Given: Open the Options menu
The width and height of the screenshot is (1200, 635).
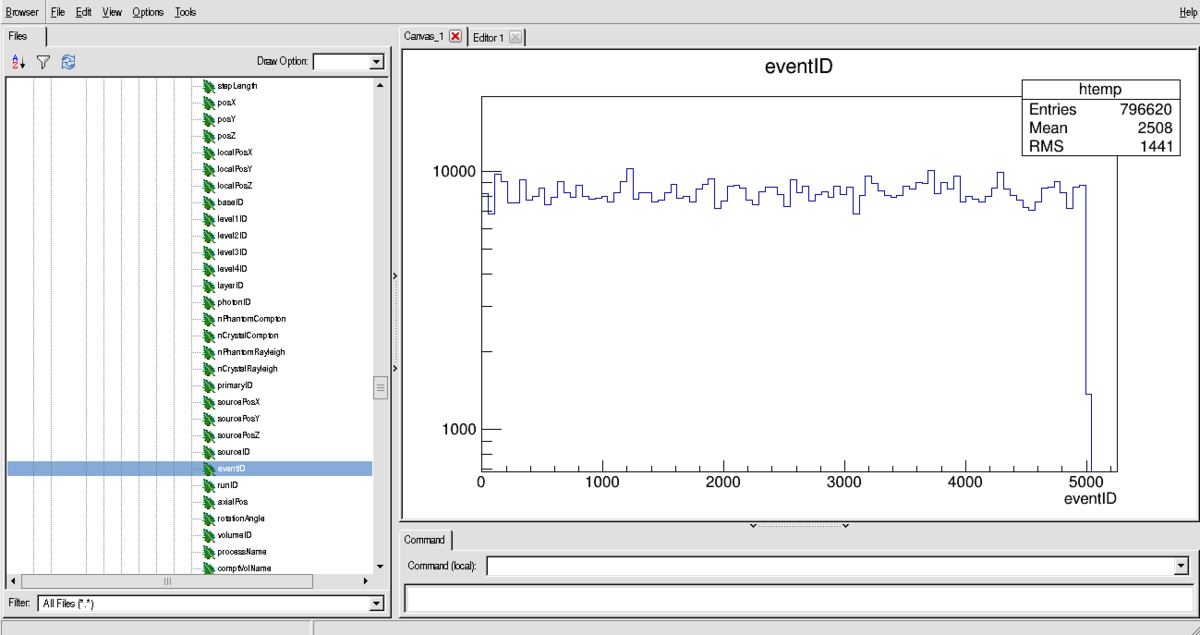Looking at the screenshot, I should (148, 12).
